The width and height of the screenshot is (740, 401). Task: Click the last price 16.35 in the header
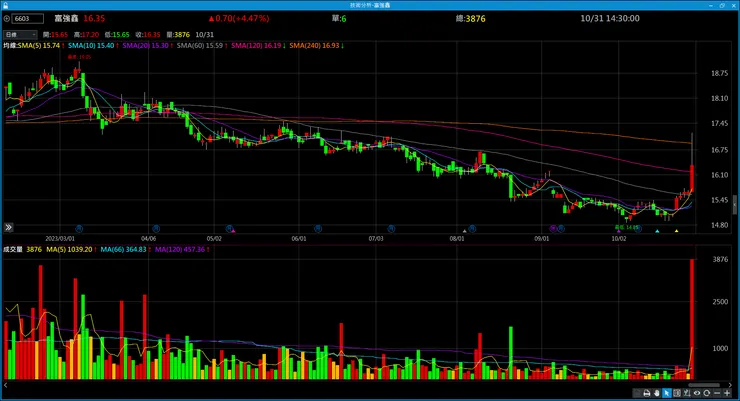point(94,19)
